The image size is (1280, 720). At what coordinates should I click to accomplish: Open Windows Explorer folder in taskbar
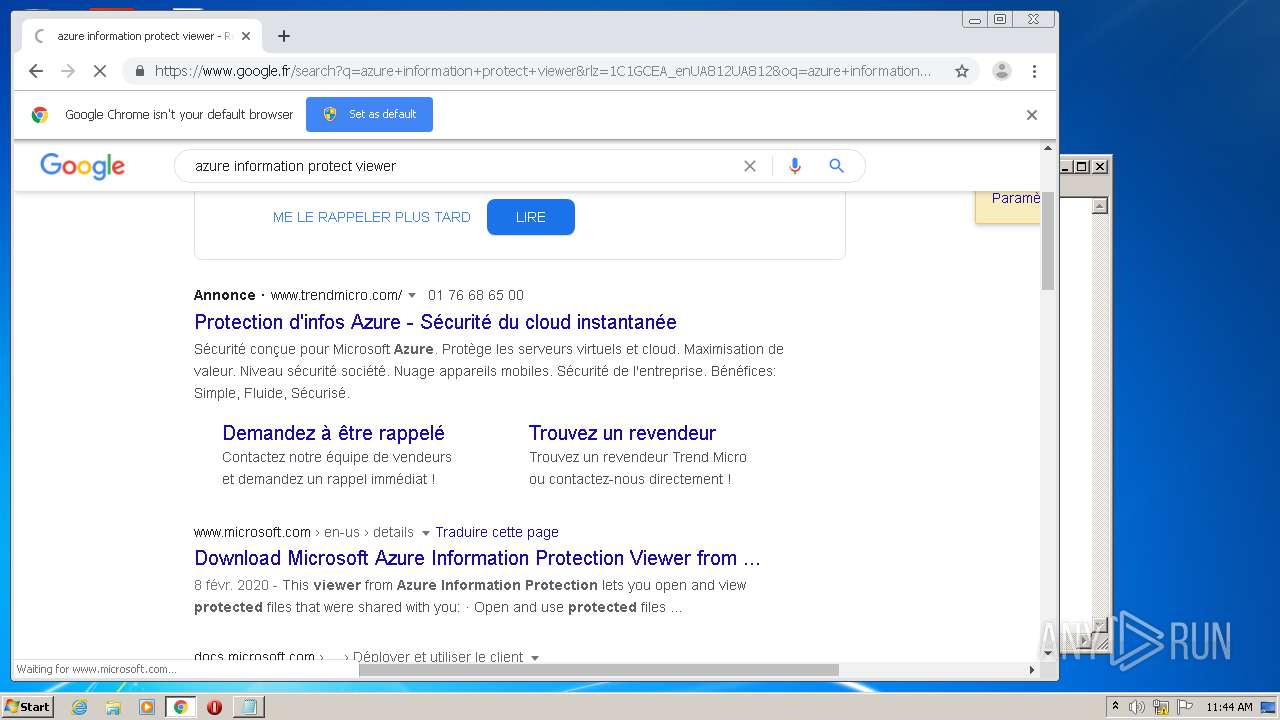113,707
